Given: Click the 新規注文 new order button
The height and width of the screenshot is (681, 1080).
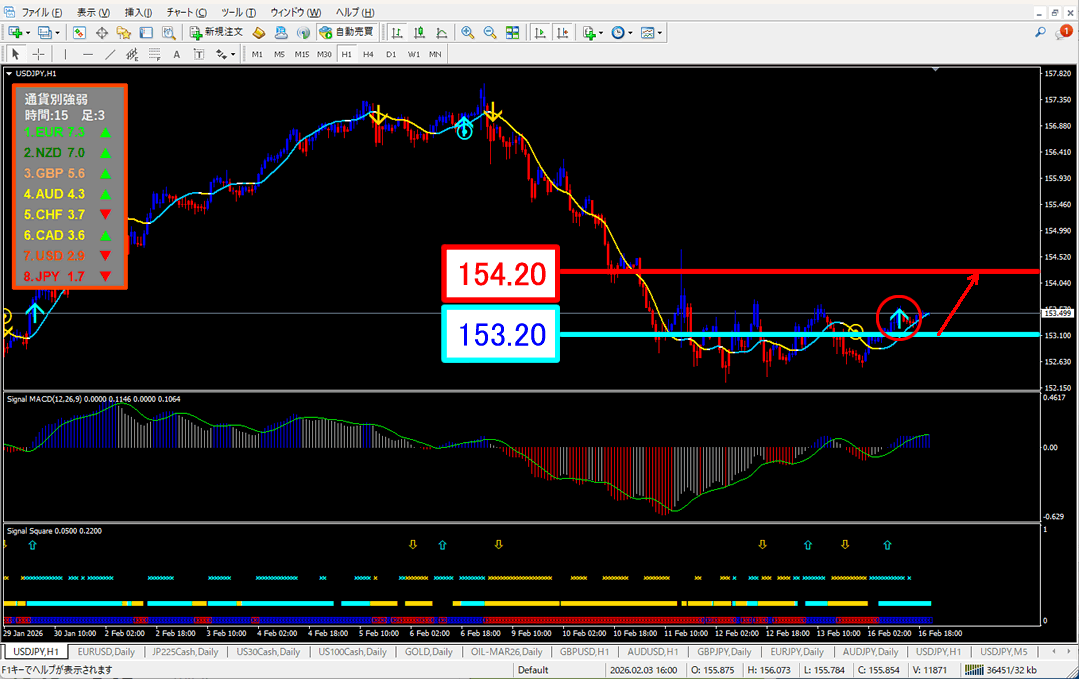Looking at the screenshot, I should tap(217, 32).
